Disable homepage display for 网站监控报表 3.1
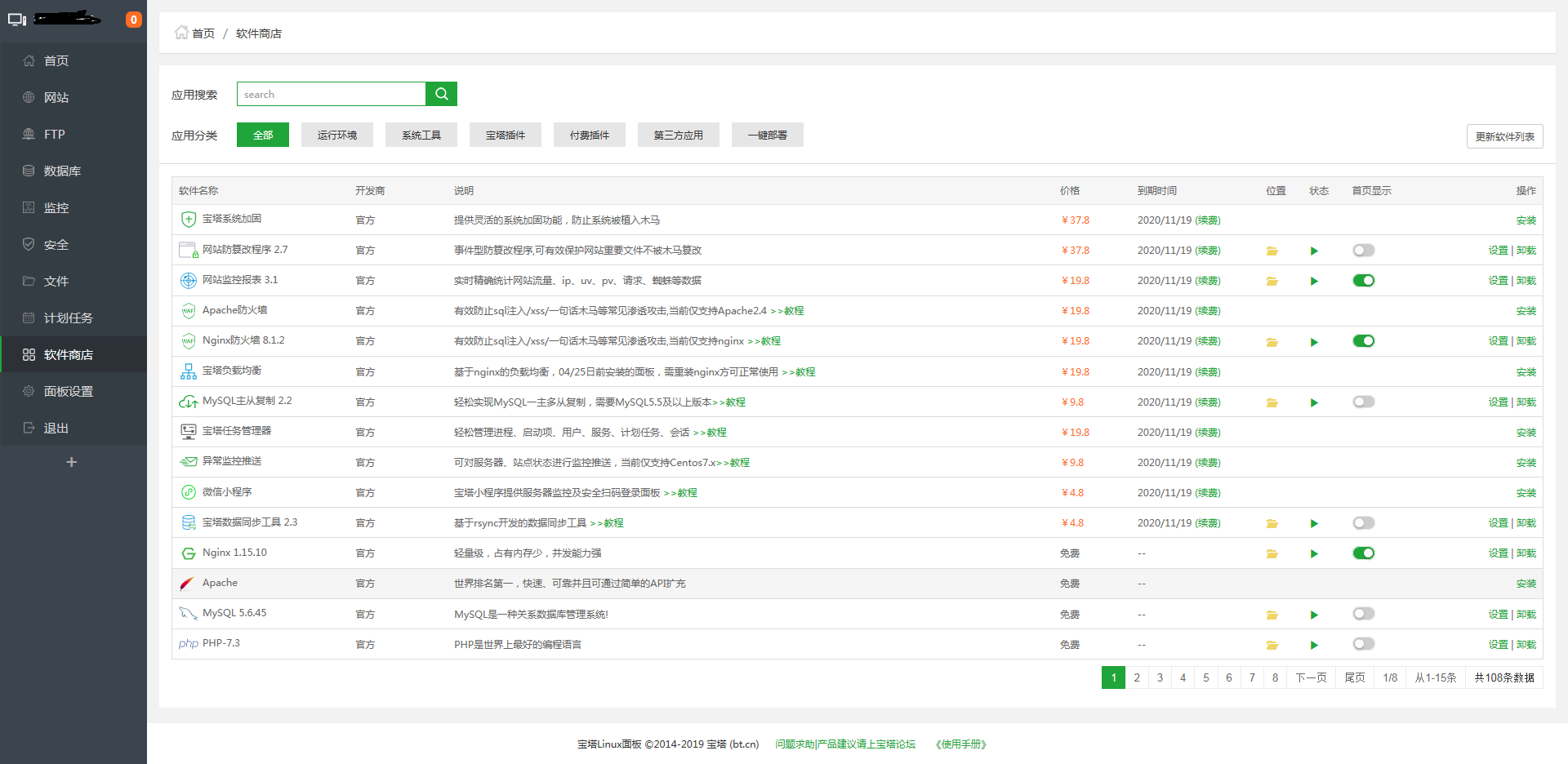Viewport: 1568px width, 764px height. [x=1364, y=280]
